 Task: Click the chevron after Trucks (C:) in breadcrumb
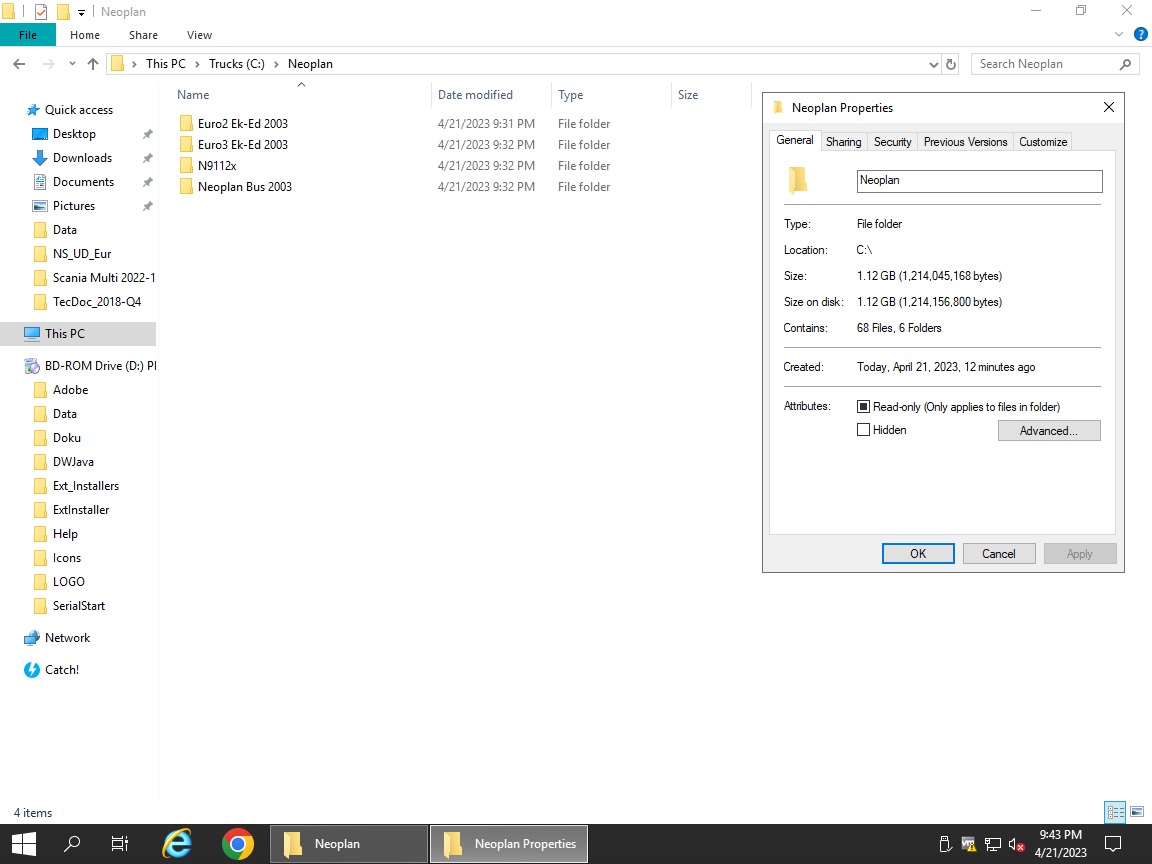click(x=276, y=64)
